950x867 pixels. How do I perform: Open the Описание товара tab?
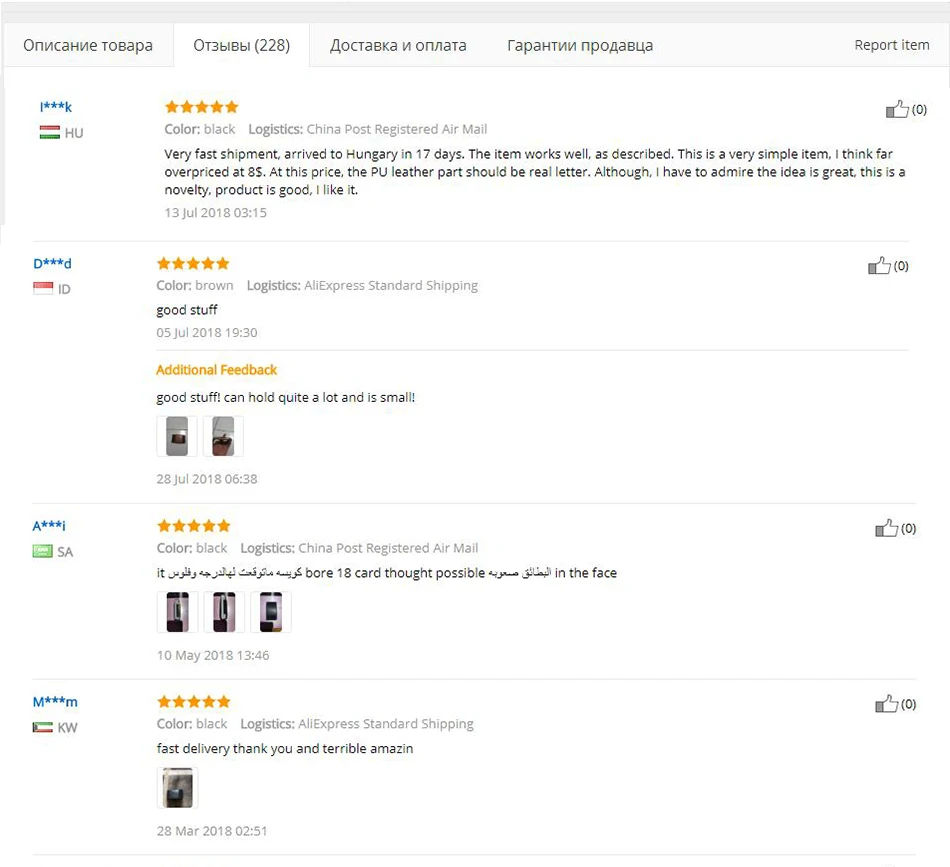point(88,45)
